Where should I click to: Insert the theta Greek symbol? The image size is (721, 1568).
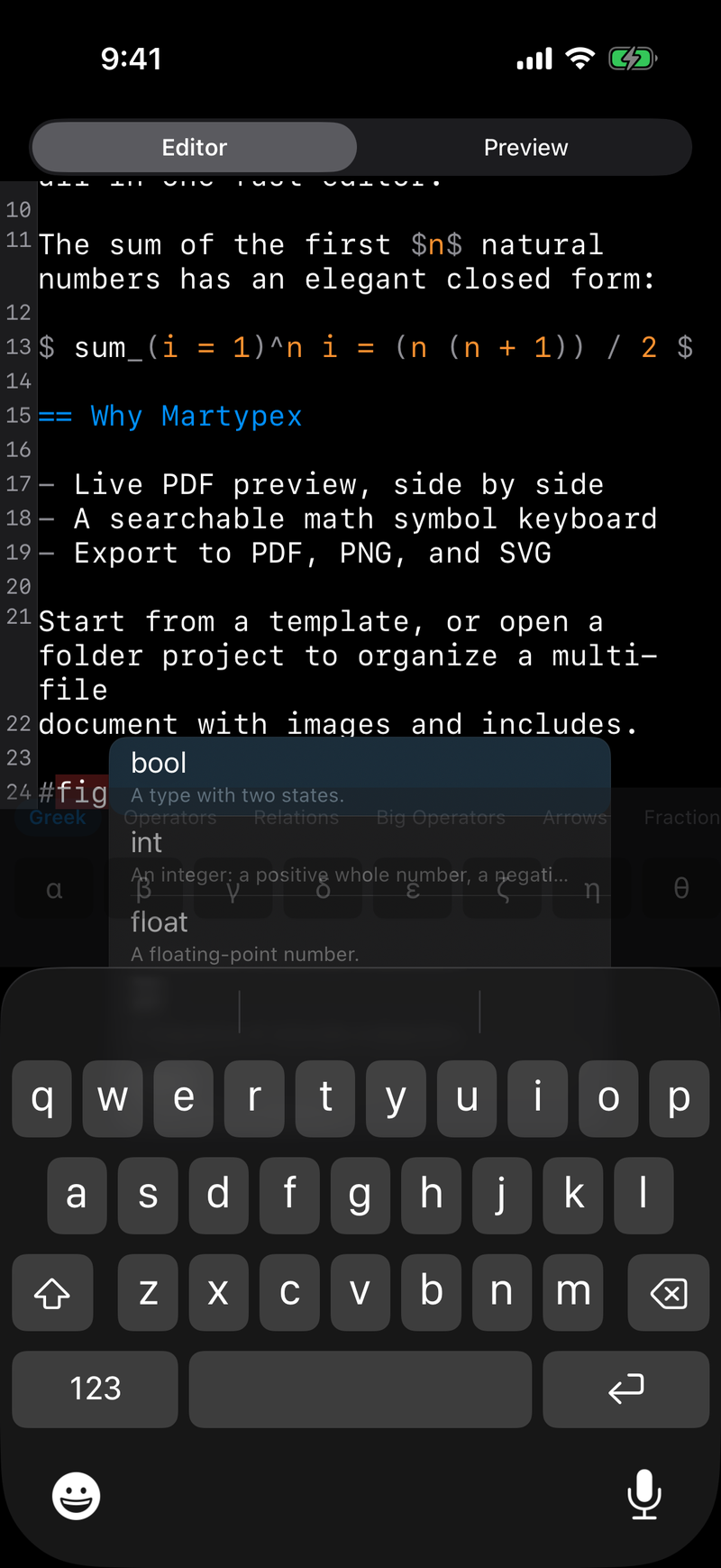click(x=681, y=889)
